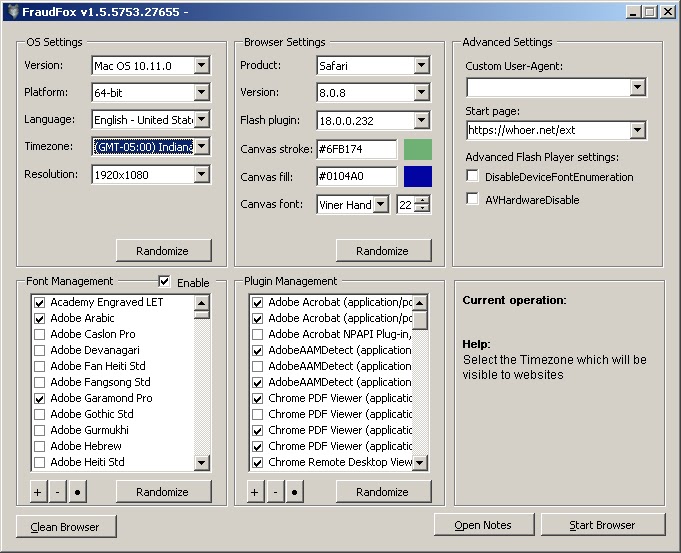This screenshot has height=553, width=681.
Task: Open the Flash plugin version dropdown
Action: coord(421,120)
